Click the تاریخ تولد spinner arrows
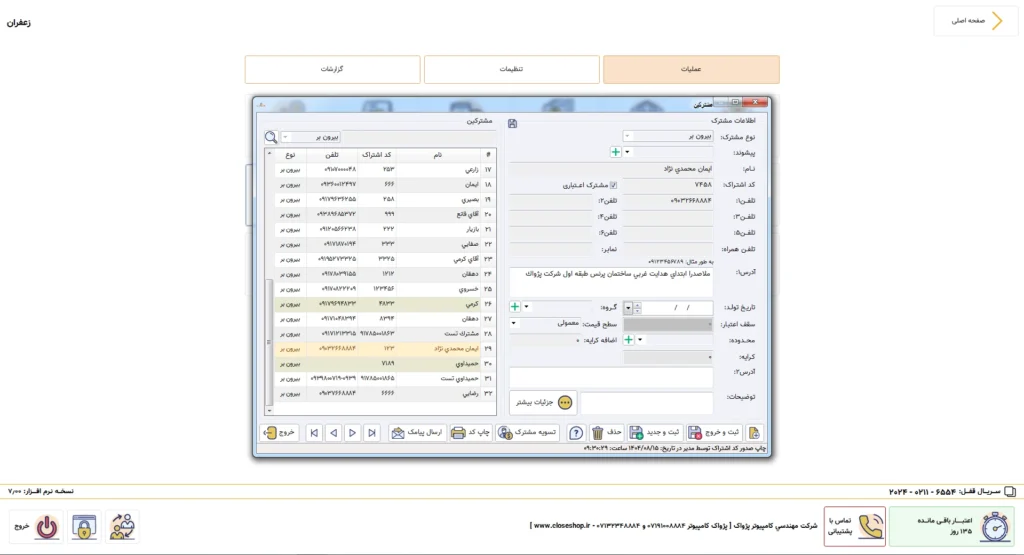 coord(637,308)
